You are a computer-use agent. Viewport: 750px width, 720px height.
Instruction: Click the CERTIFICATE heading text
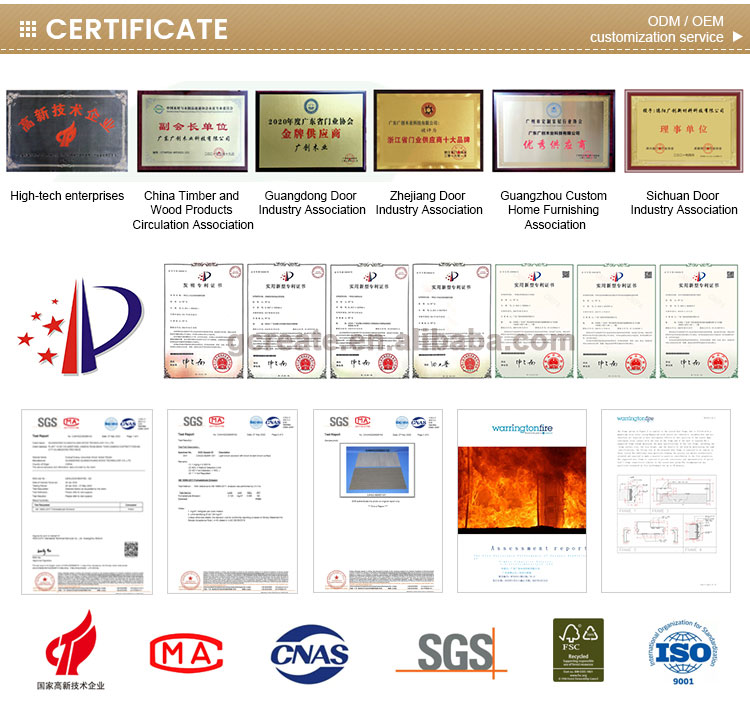pos(137,29)
